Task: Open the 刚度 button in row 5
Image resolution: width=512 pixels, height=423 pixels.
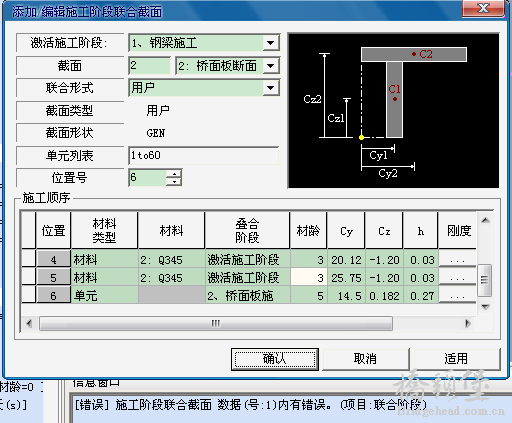Action: 457,277
